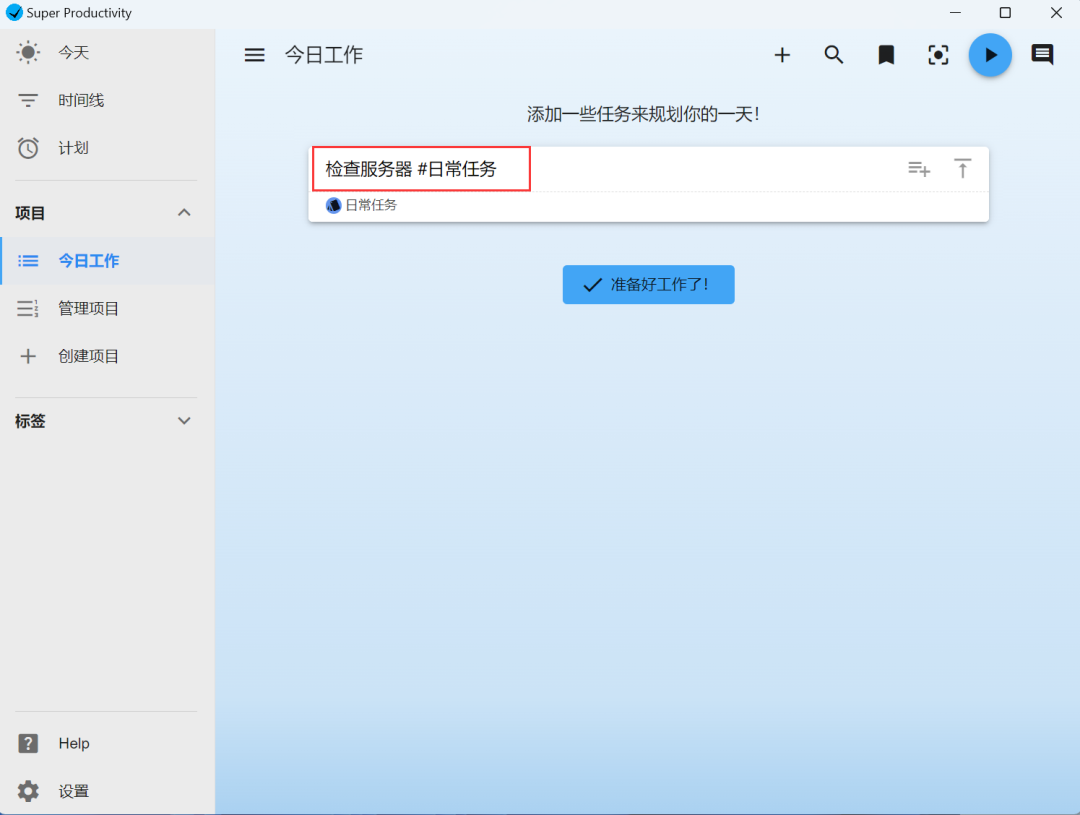Select the 今天 sun icon in sidebar
The height and width of the screenshot is (815, 1080).
coord(29,52)
